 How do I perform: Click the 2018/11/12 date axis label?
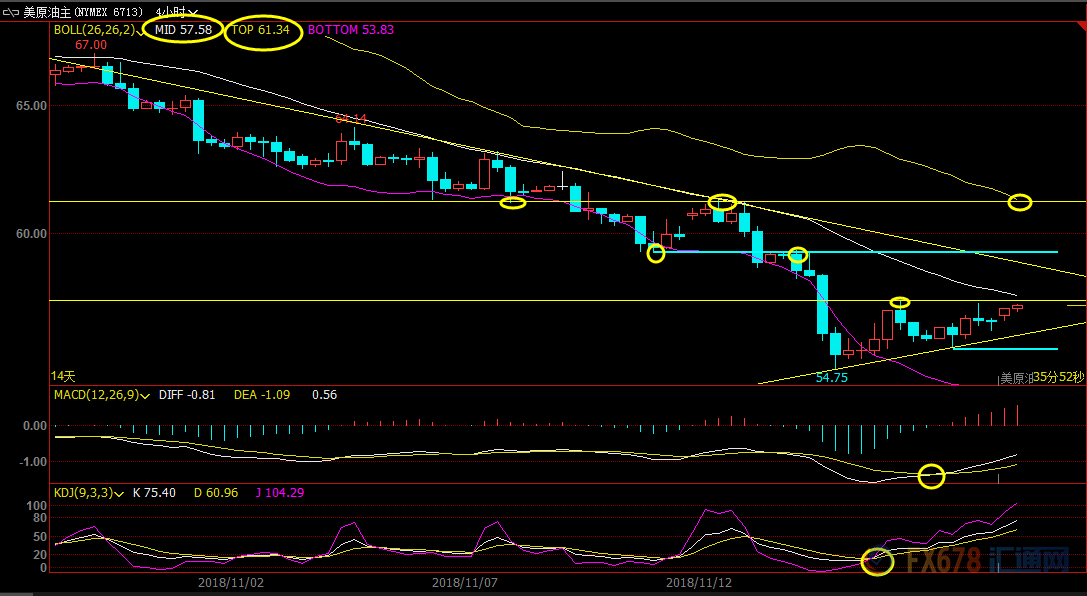[x=699, y=583]
